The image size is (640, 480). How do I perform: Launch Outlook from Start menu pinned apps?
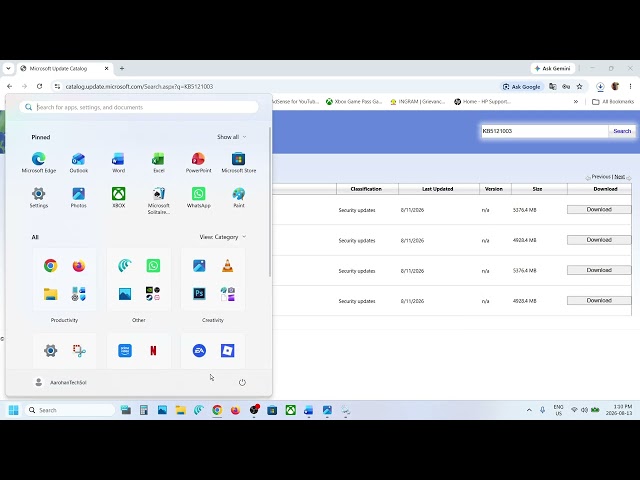pos(78,162)
